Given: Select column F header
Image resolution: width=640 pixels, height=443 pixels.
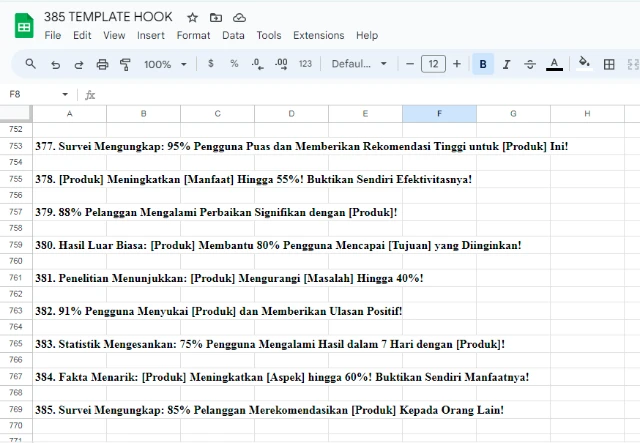Looking at the screenshot, I should click(x=439, y=113).
